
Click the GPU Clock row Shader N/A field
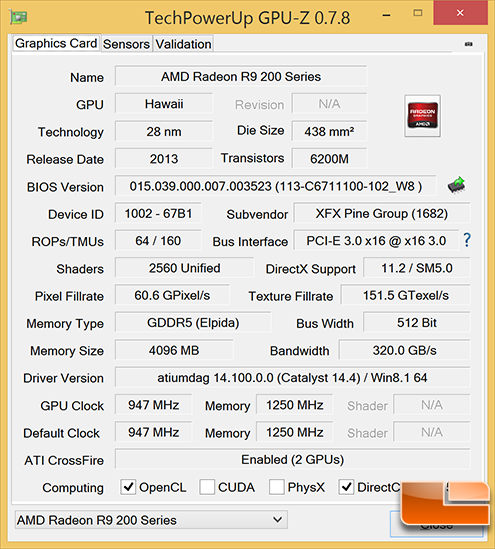click(x=432, y=405)
